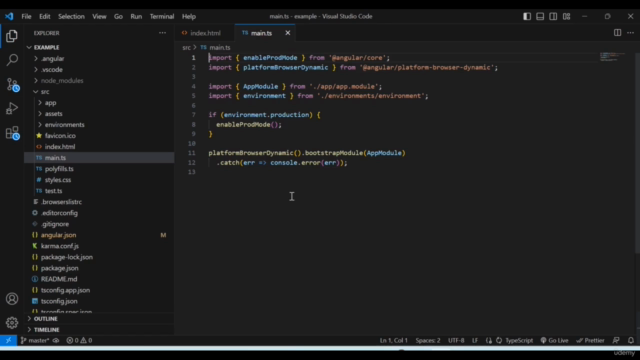Click Prettier in the status bar
Screen dimensions: 640x360
590,340
